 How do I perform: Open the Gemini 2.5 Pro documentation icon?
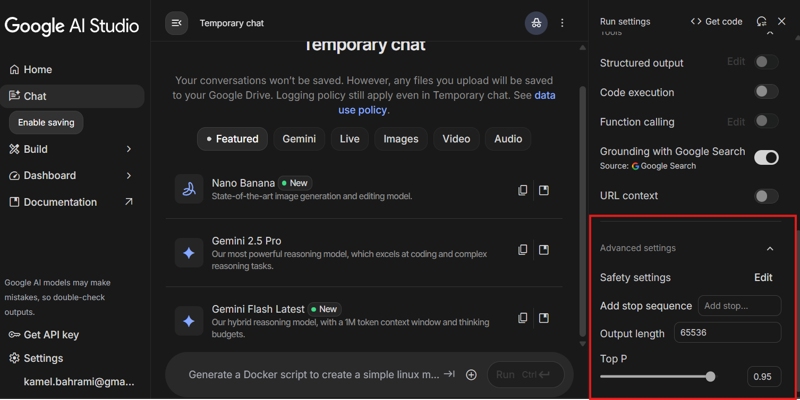point(544,249)
